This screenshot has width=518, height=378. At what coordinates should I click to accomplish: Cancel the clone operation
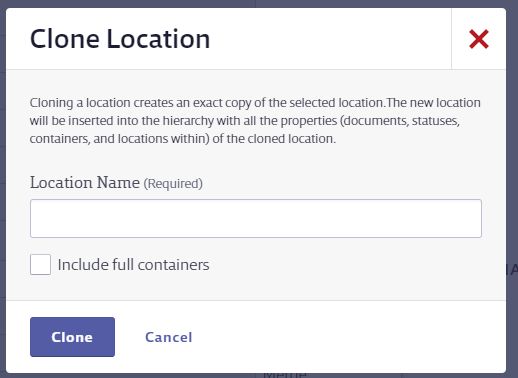(169, 337)
